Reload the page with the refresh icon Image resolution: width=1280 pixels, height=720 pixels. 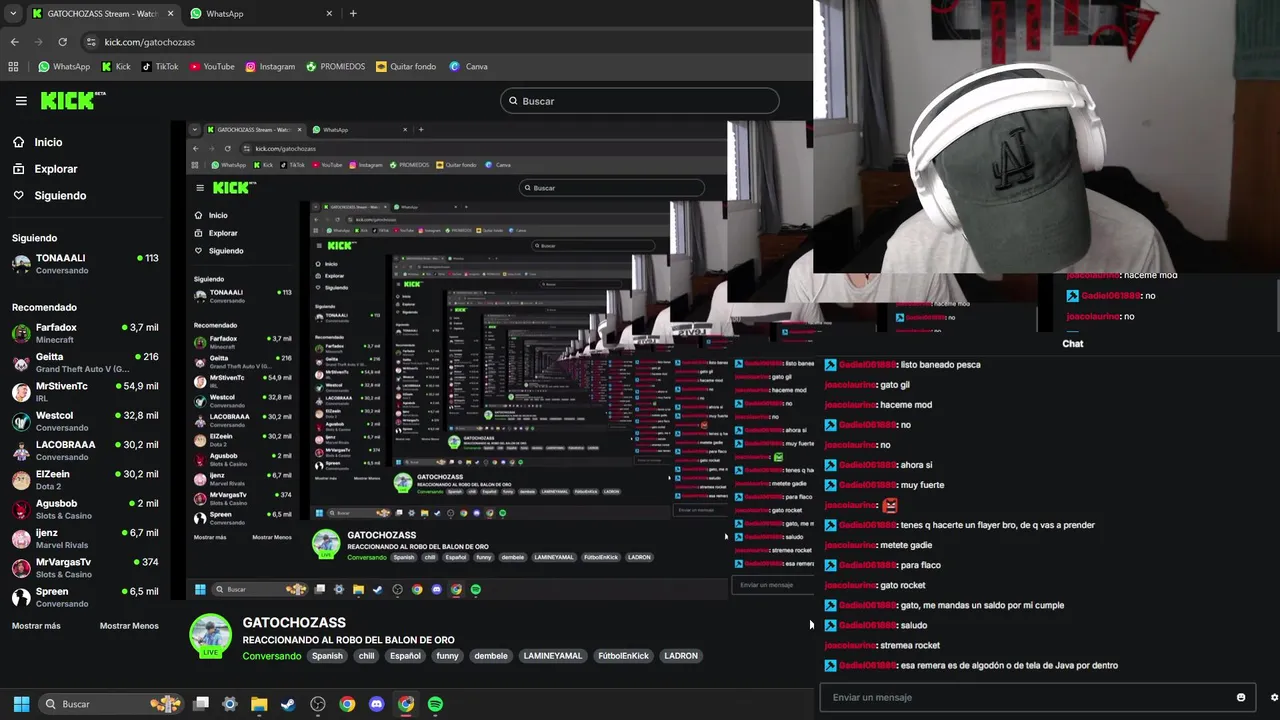point(62,42)
